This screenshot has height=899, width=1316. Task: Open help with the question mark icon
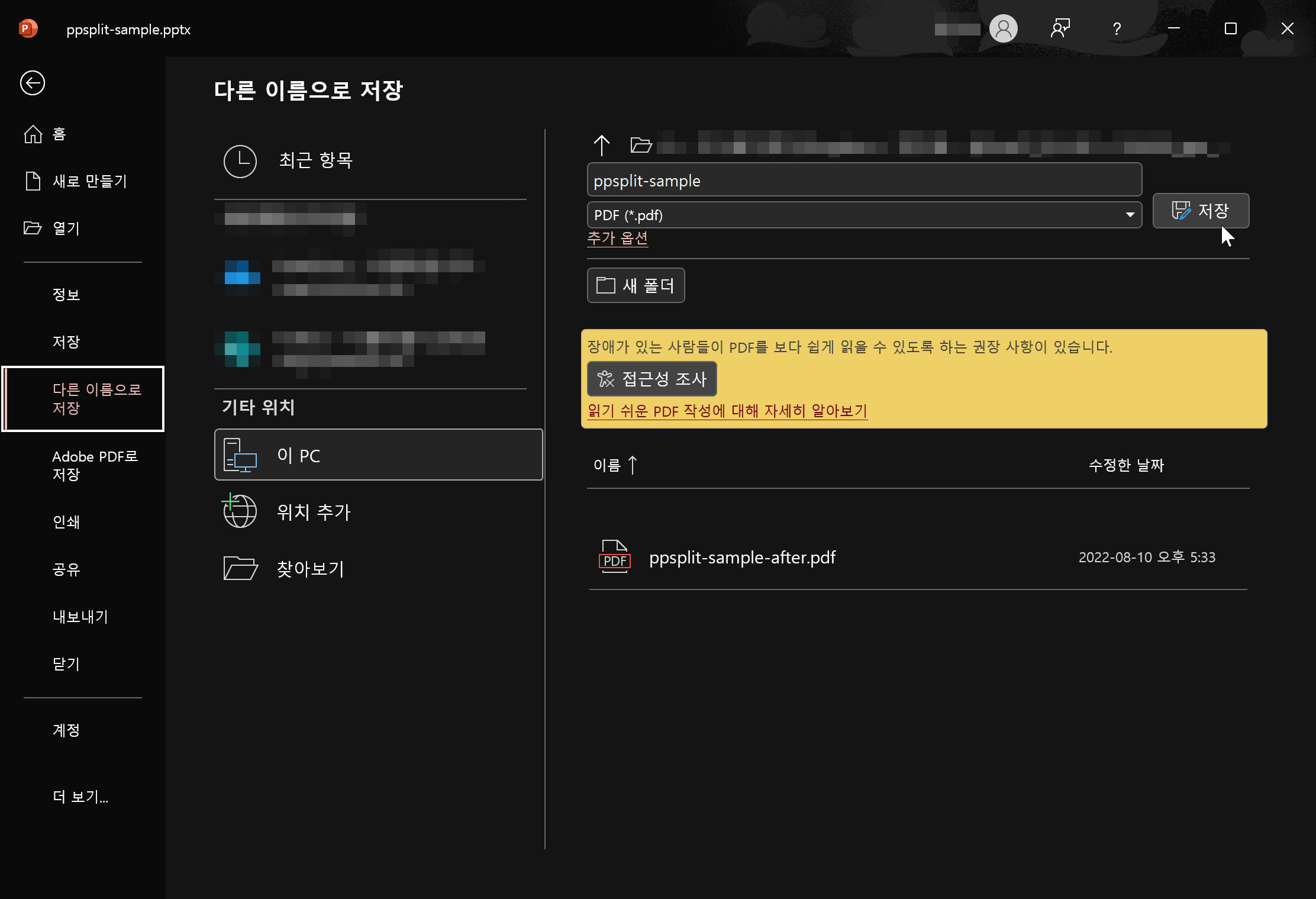pos(1117,28)
